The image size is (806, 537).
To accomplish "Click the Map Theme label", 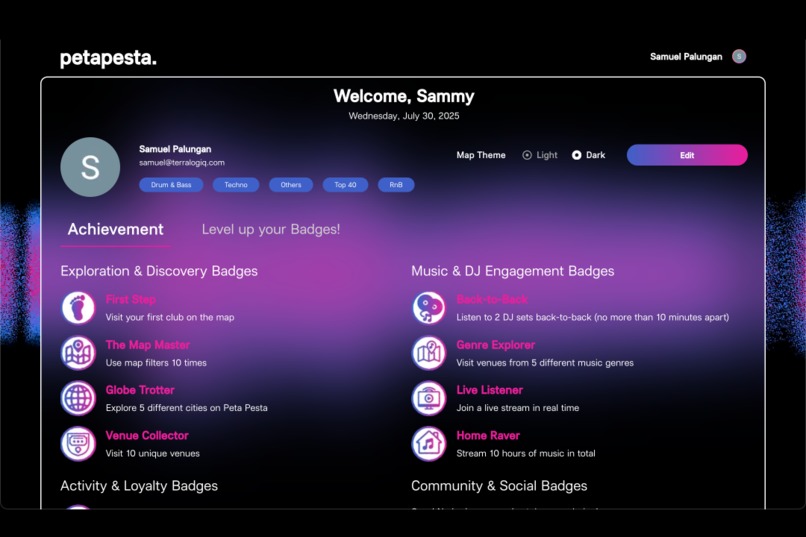I will [x=481, y=155].
